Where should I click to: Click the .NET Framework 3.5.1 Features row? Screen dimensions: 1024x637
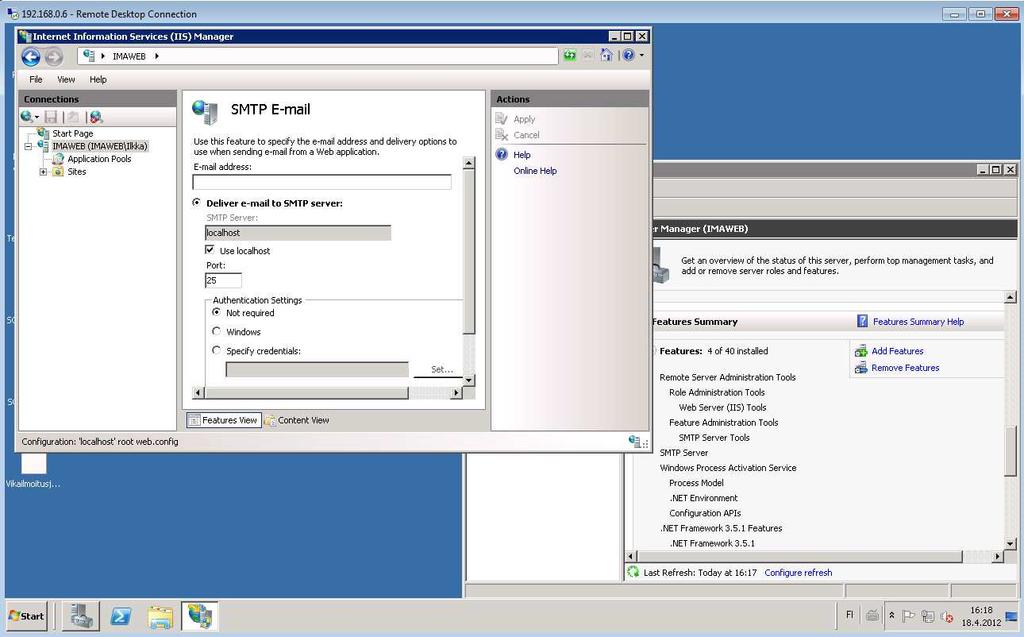pos(721,528)
